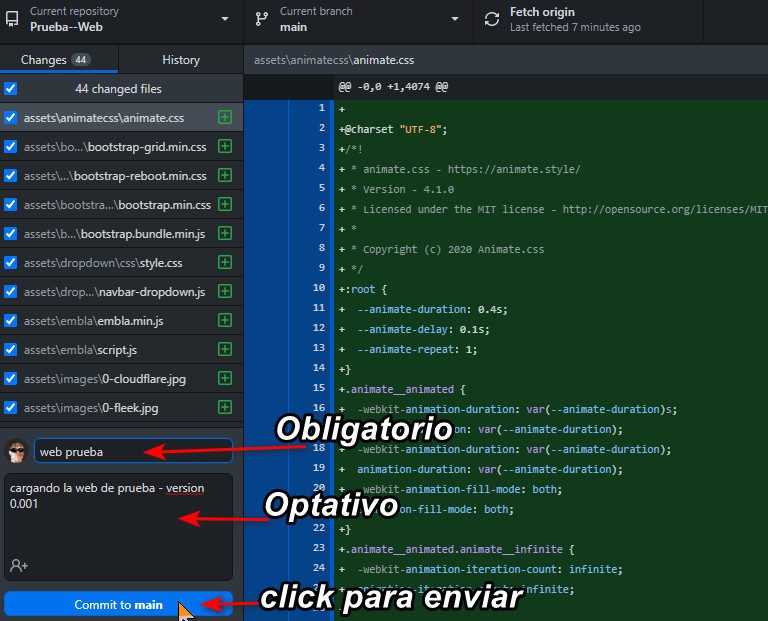Click the diff hunk header @@ -0,0 +1,4074 @@
The width and height of the screenshot is (768, 621).
pyautogui.click(x=393, y=87)
